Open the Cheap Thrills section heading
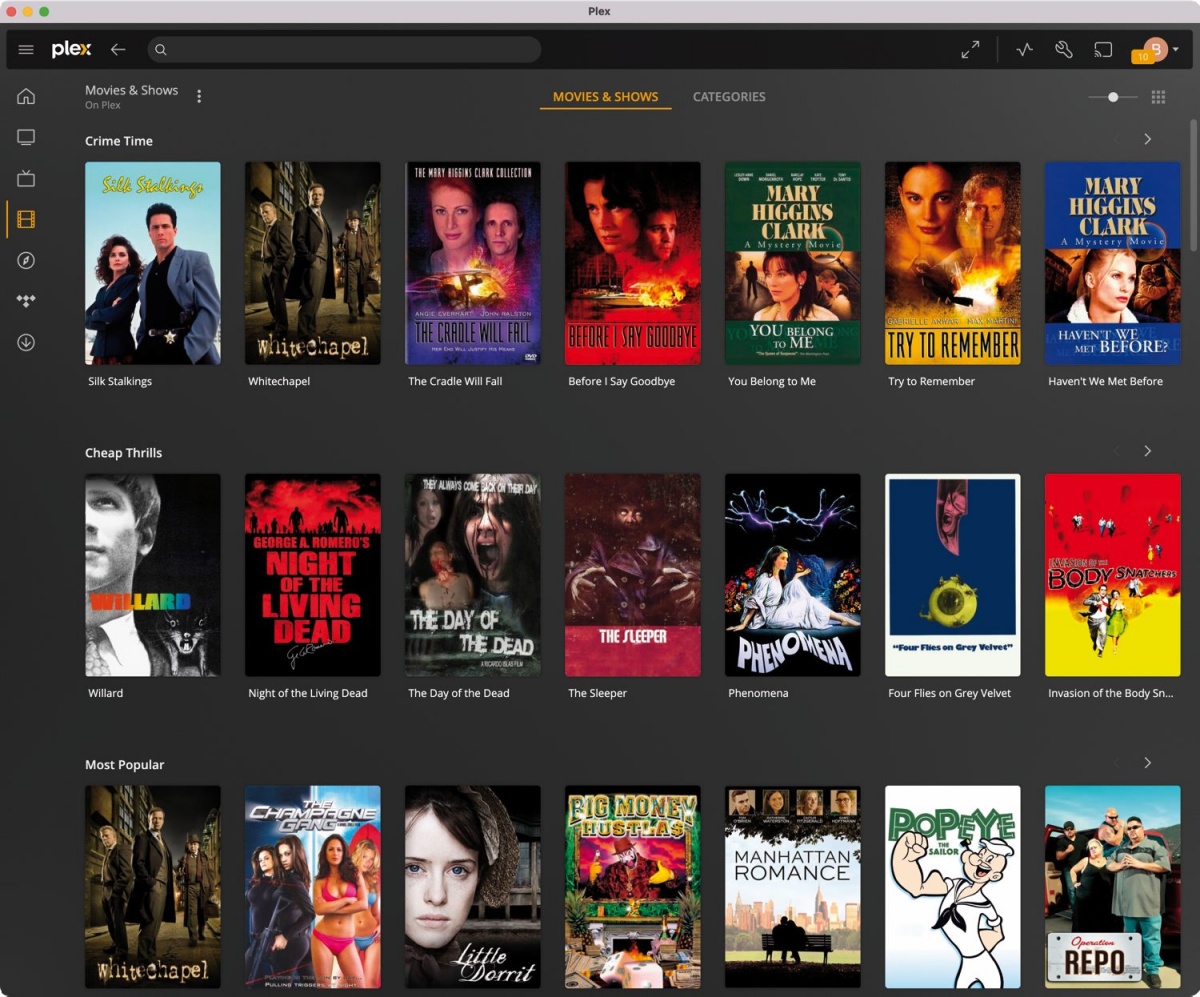1200x997 pixels. 123,453
